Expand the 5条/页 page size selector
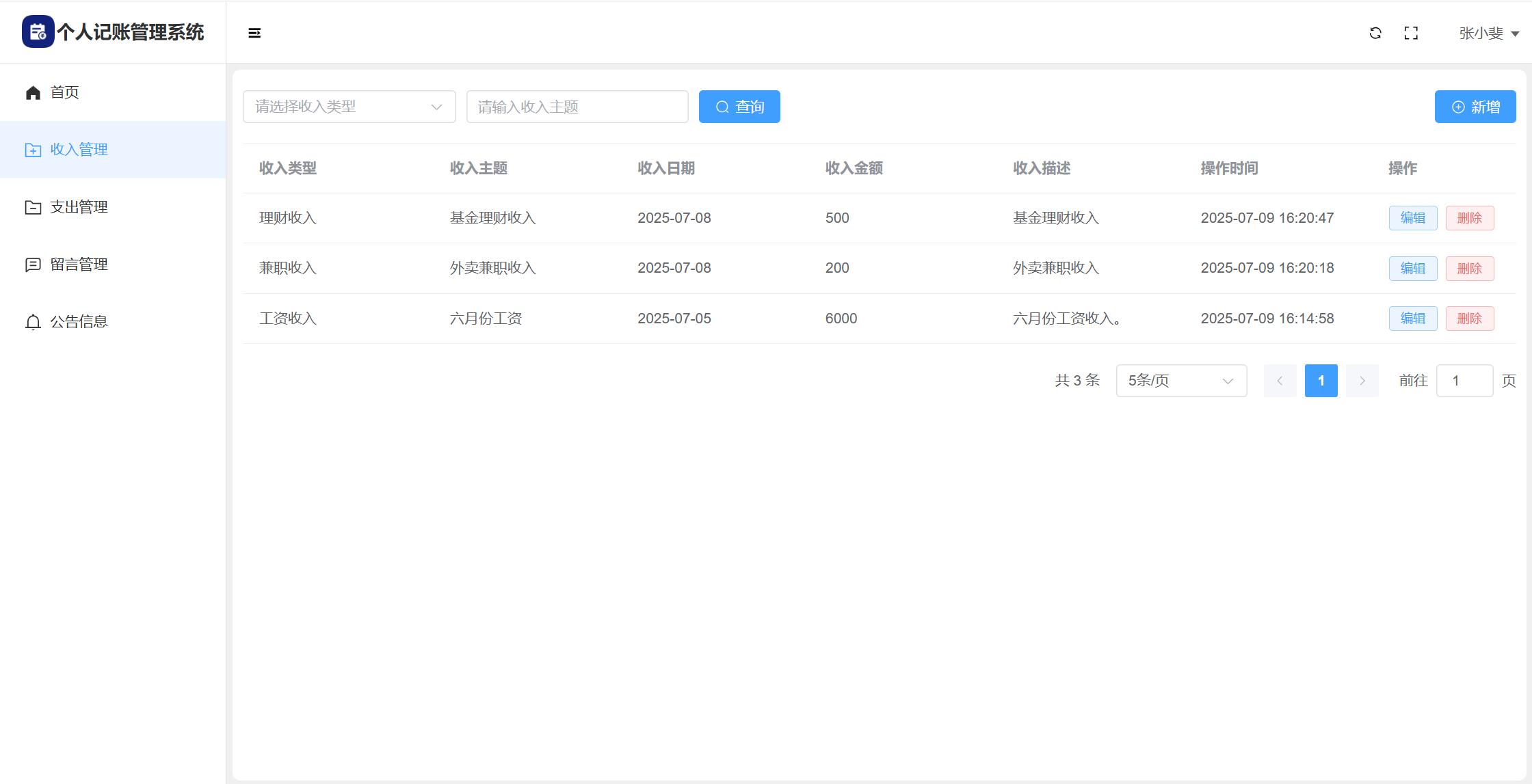 pyautogui.click(x=1181, y=381)
